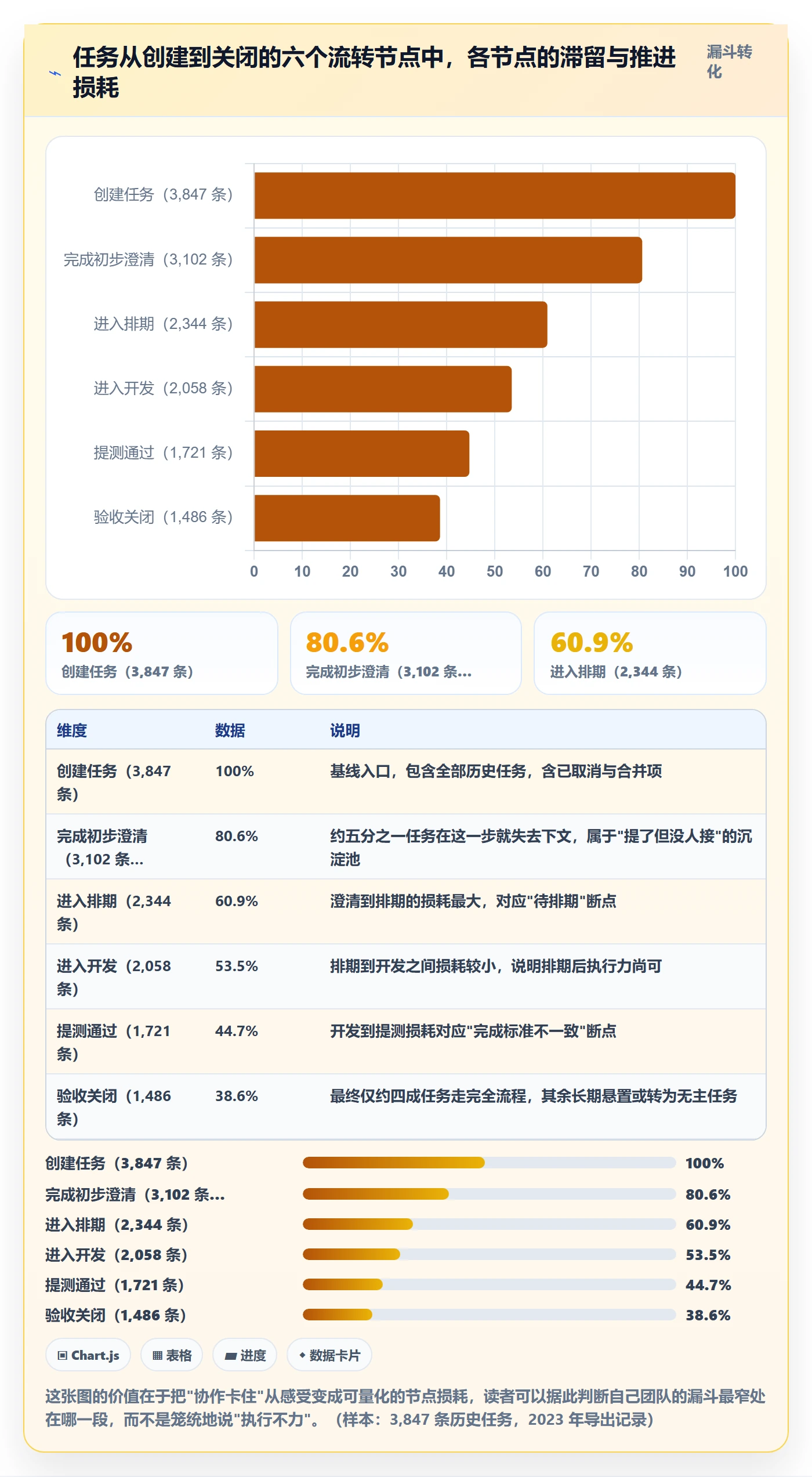
Task: Click the 漏斗转化 badge in the header
Action: 729,62
